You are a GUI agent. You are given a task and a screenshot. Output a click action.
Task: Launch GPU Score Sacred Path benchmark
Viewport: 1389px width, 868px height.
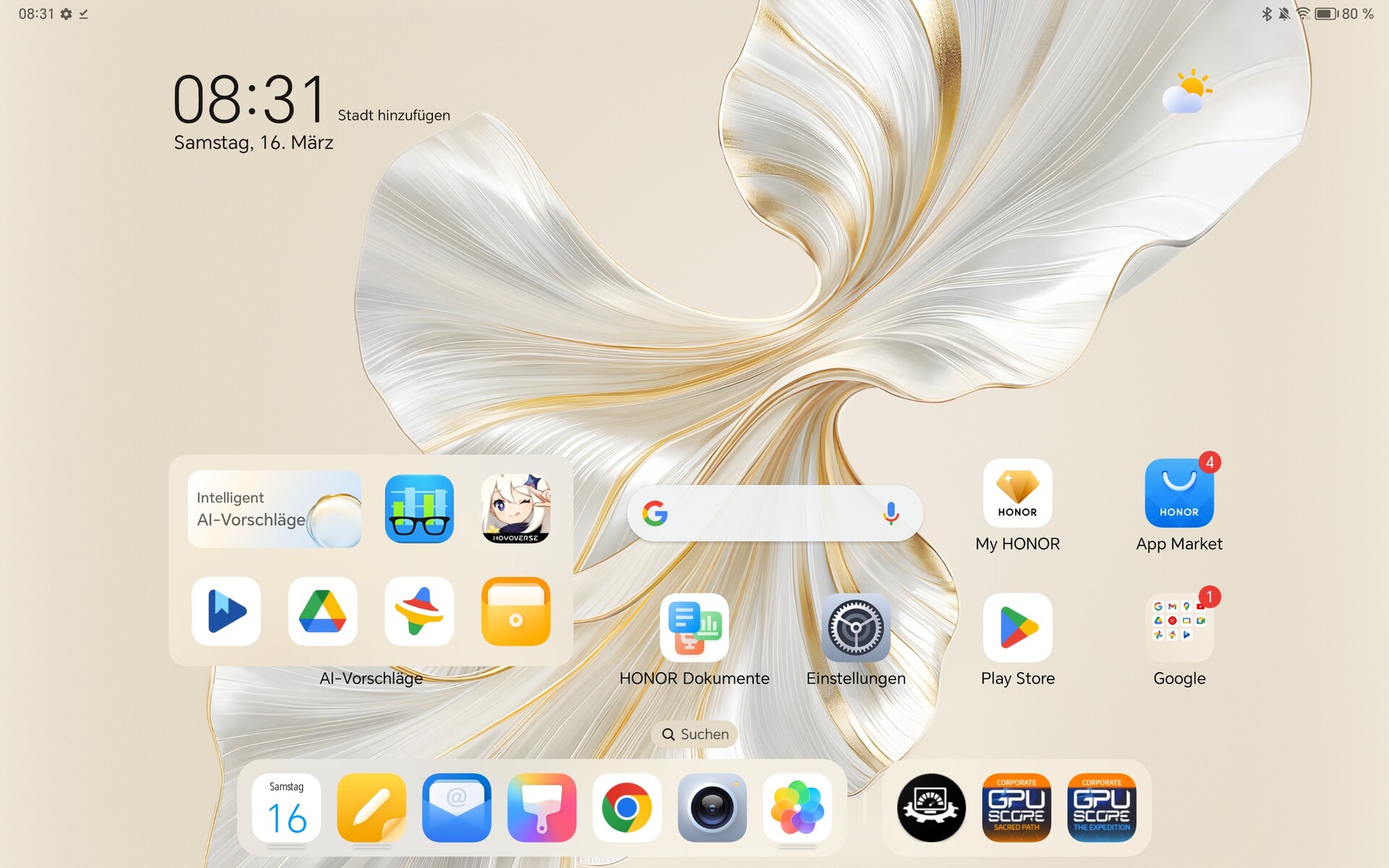1016,807
